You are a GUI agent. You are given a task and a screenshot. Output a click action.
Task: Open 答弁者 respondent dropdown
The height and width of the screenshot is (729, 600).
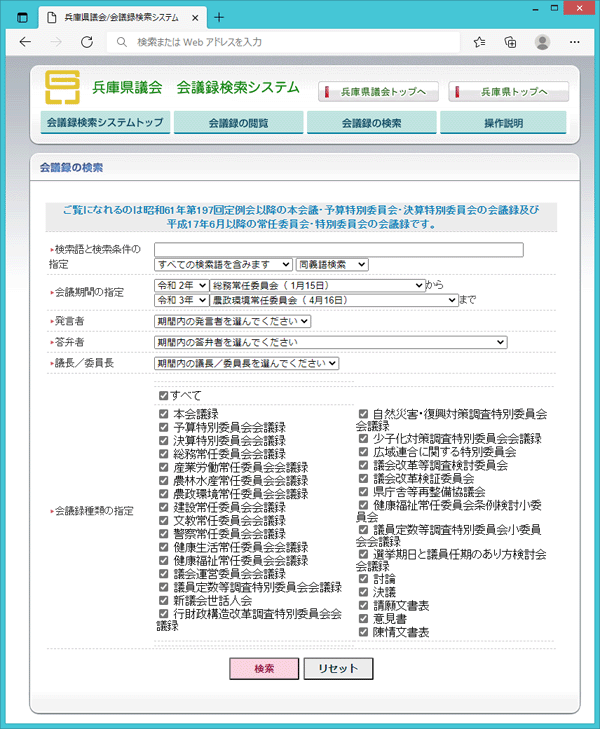330,342
